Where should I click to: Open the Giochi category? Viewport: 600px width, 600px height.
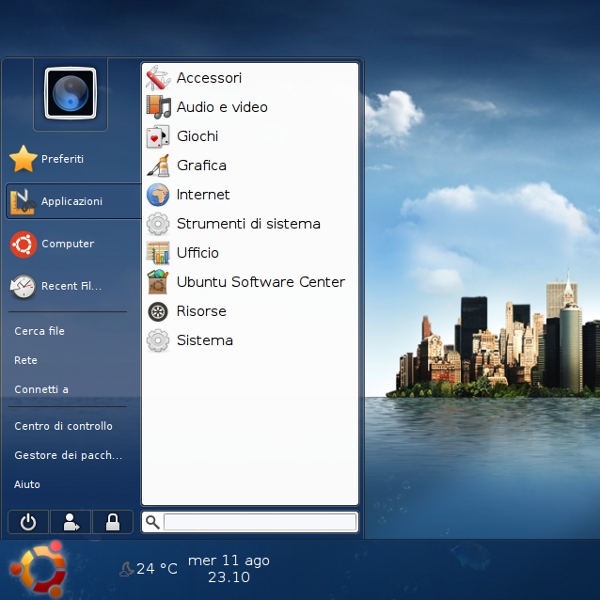[250, 136]
